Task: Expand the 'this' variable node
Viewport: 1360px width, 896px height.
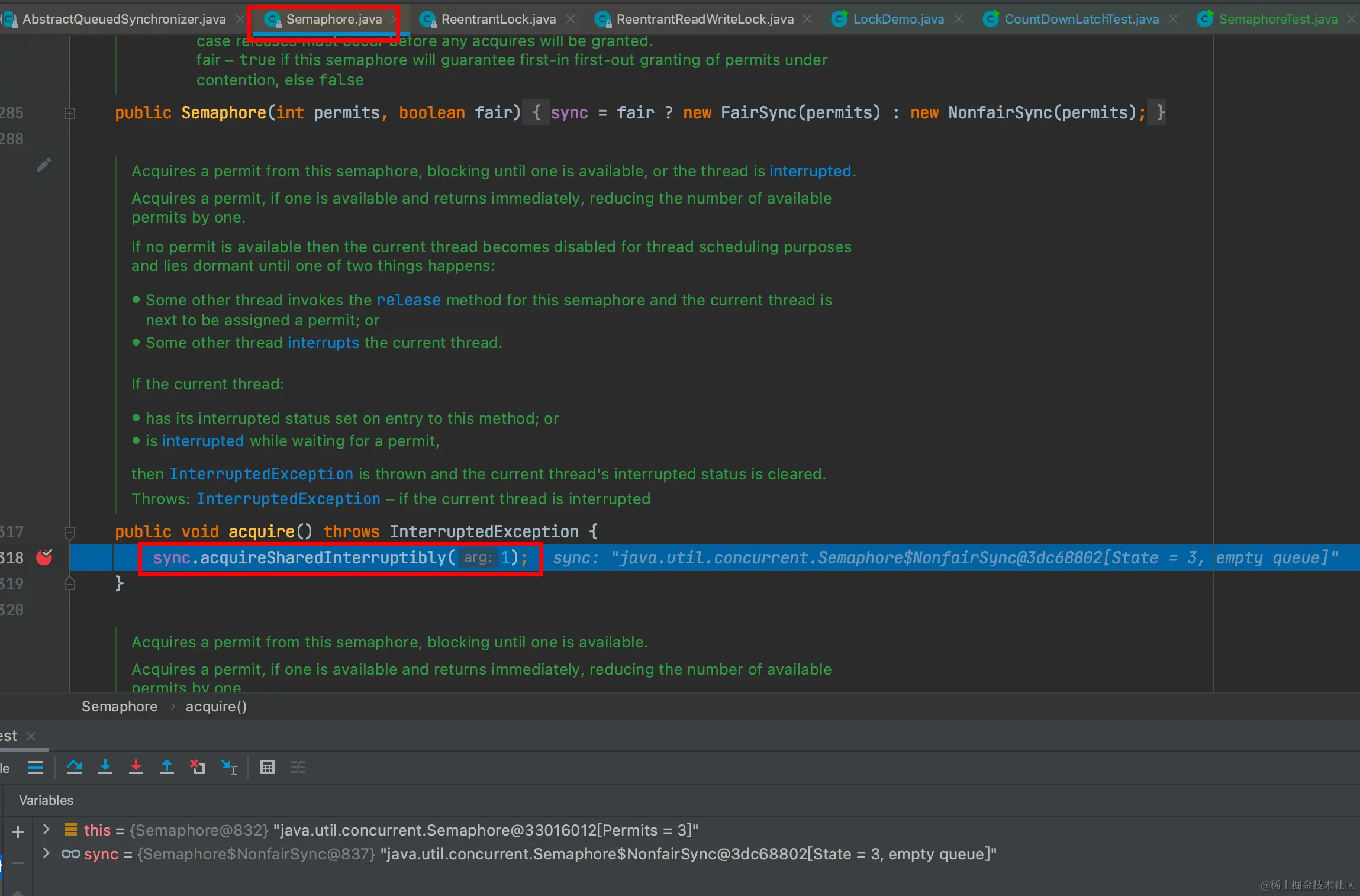Action: click(46, 830)
